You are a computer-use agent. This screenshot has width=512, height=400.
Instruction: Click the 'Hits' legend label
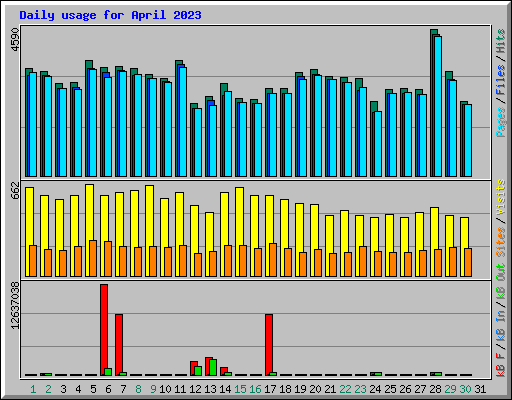tap(500, 41)
